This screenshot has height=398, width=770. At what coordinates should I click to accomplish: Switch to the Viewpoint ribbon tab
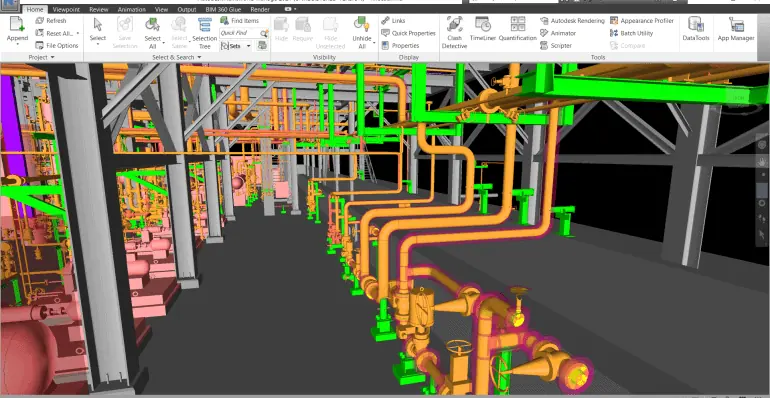[x=66, y=9]
